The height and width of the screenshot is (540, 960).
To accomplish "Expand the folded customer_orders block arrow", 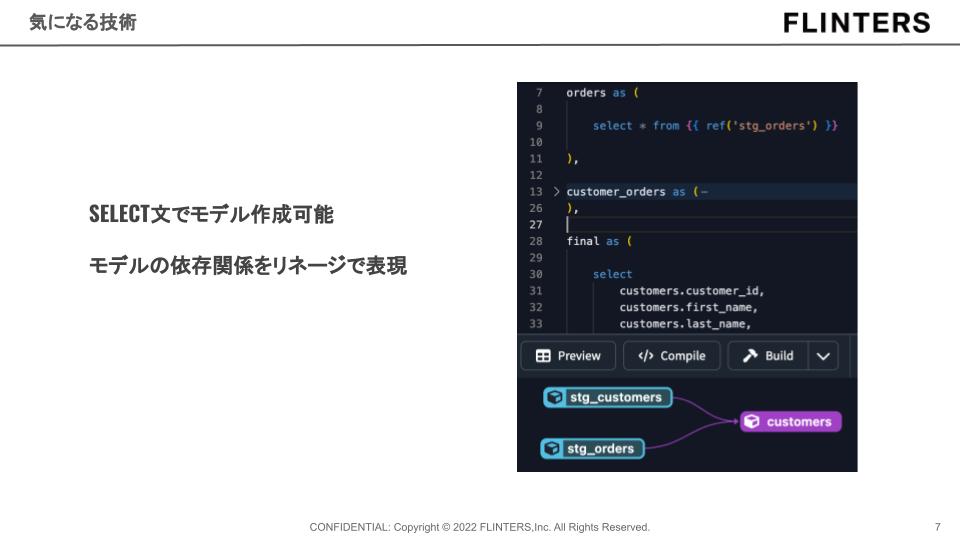I will (556, 192).
